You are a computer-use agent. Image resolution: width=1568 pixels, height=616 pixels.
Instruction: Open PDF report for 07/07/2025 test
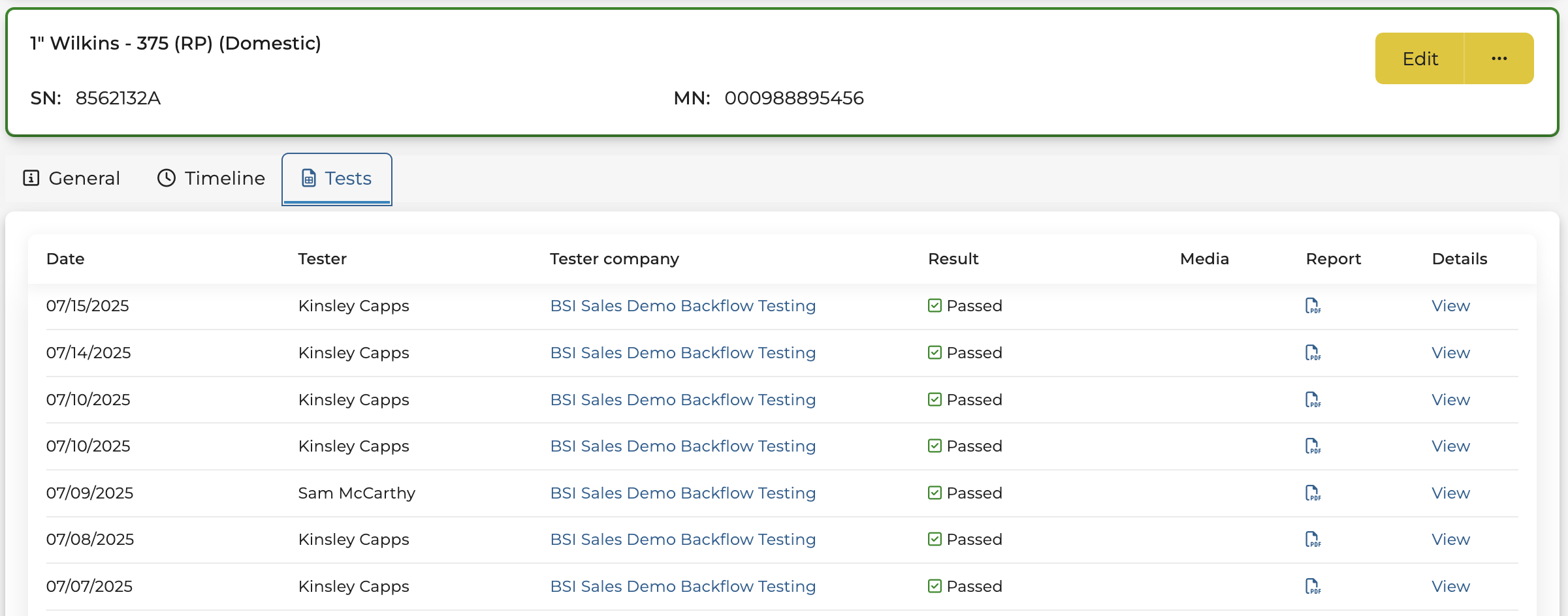pyautogui.click(x=1312, y=586)
